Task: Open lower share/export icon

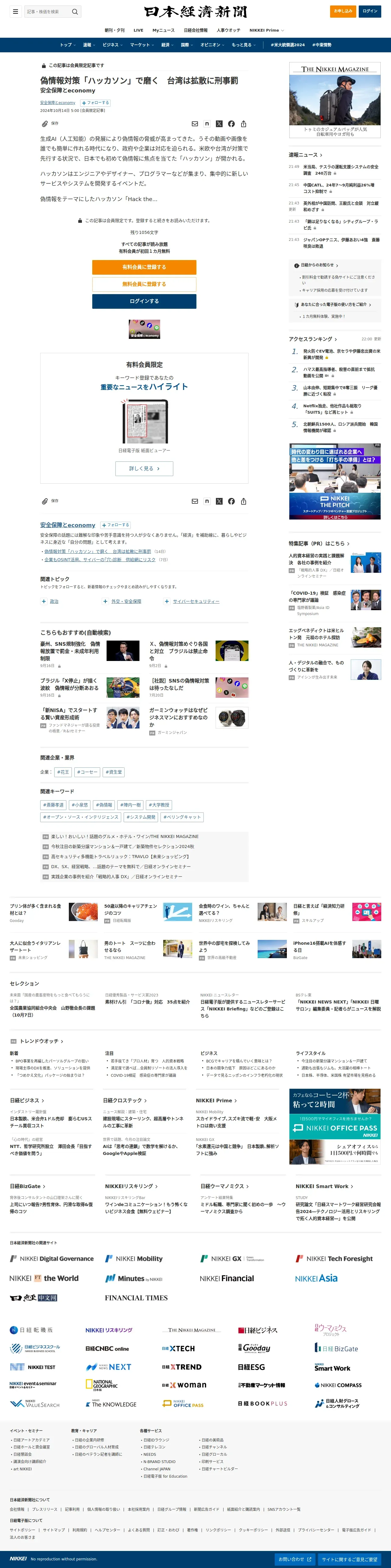Action: click(244, 501)
